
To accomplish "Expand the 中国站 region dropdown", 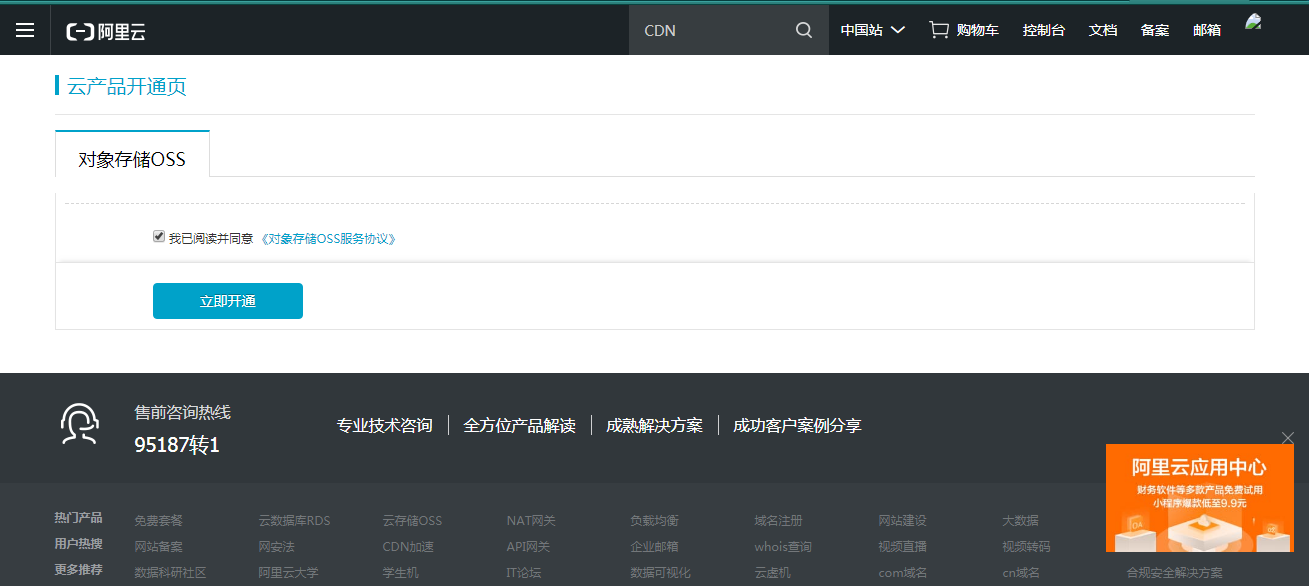I will click(x=872, y=30).
